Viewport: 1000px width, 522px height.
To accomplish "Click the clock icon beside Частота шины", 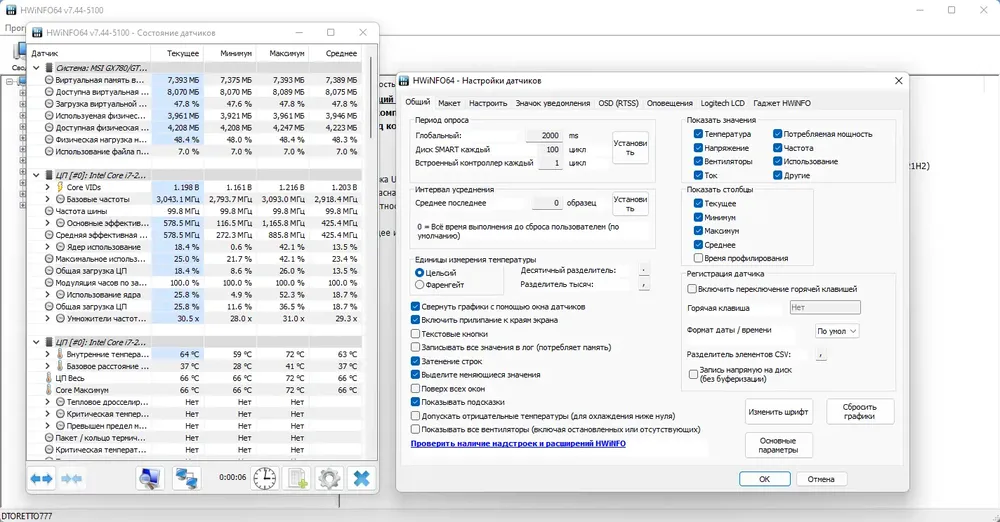I will (x=49, y=211).
